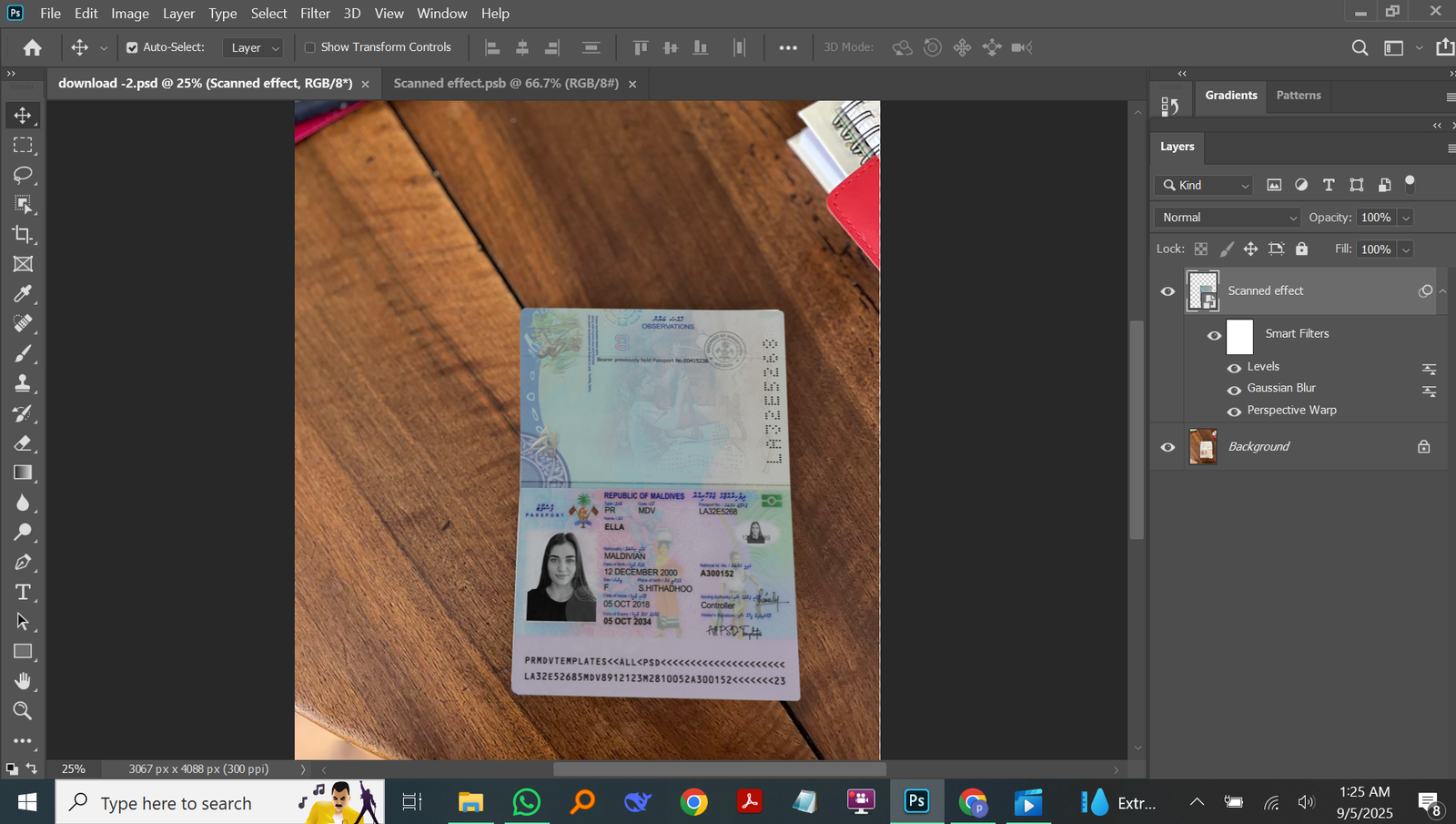Hide the Background layer

click(x=1168, y=447)
